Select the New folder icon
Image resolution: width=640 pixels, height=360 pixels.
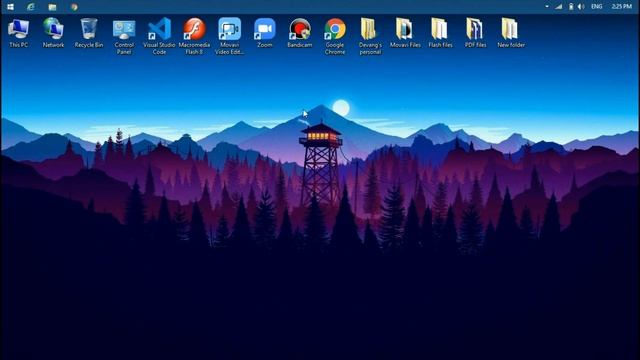(x=511, y=33)
